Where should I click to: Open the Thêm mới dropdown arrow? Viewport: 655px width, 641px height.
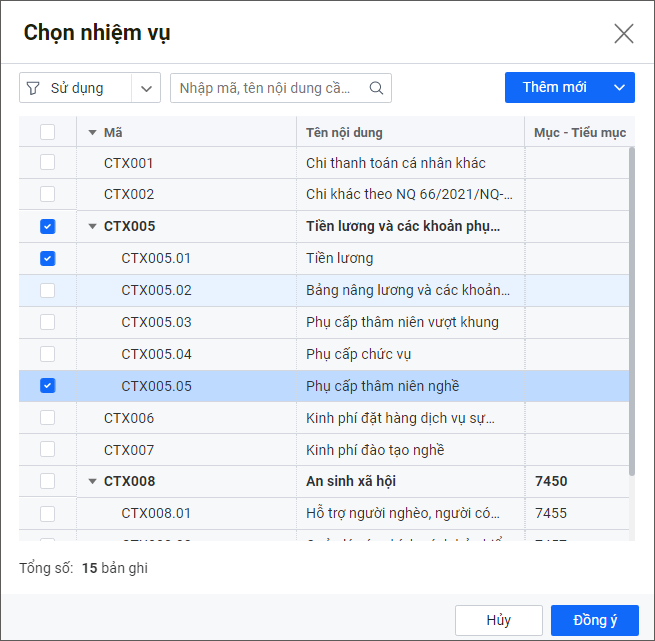pos(620,88)
